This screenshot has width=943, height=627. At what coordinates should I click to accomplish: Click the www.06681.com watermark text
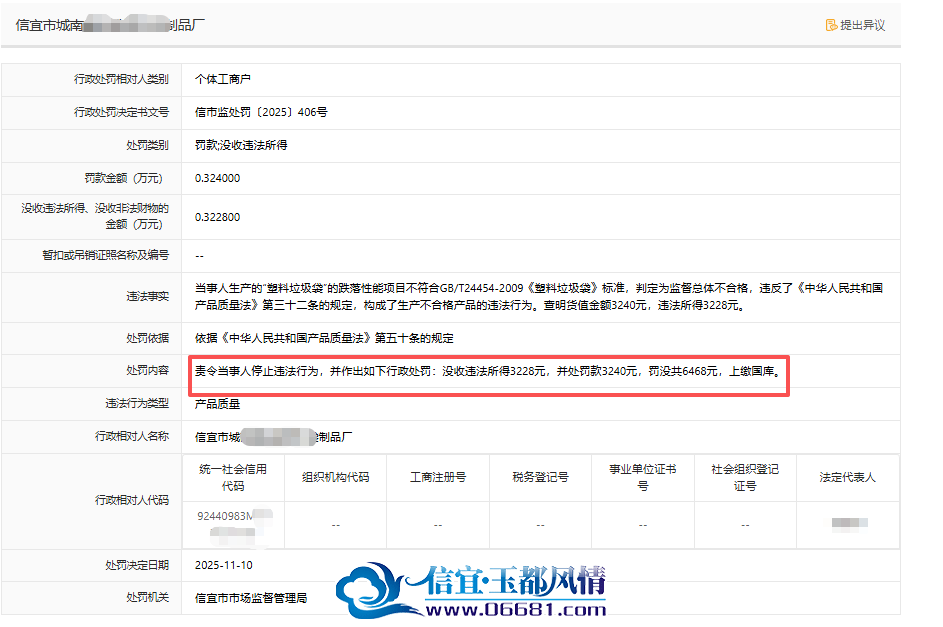tap(515, 610)
